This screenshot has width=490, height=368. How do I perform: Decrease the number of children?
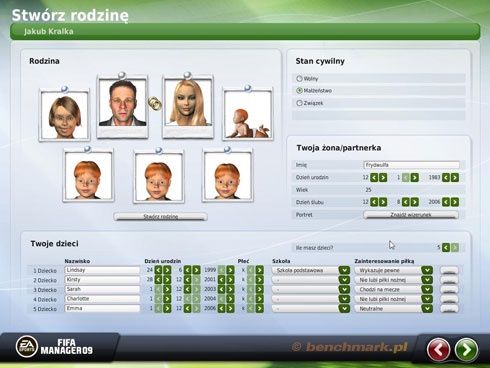(446, 247)
